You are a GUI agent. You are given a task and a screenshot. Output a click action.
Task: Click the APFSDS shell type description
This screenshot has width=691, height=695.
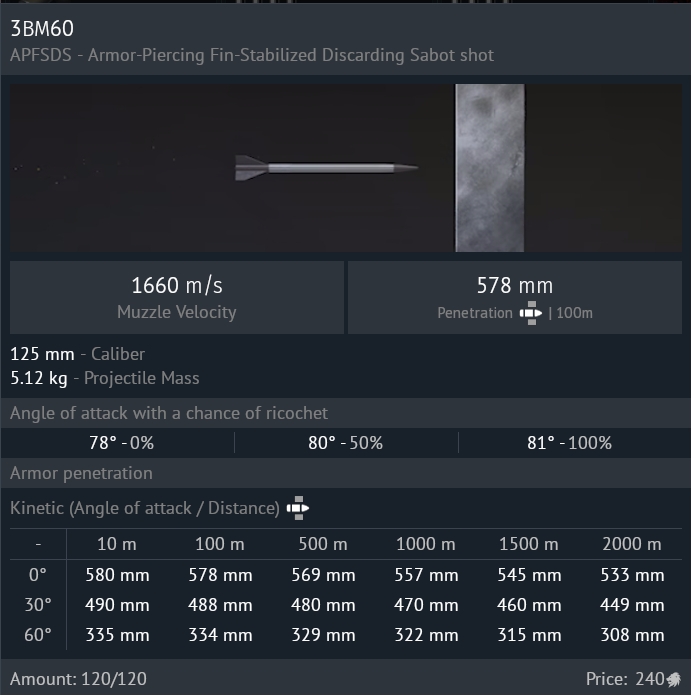point(252,55)
